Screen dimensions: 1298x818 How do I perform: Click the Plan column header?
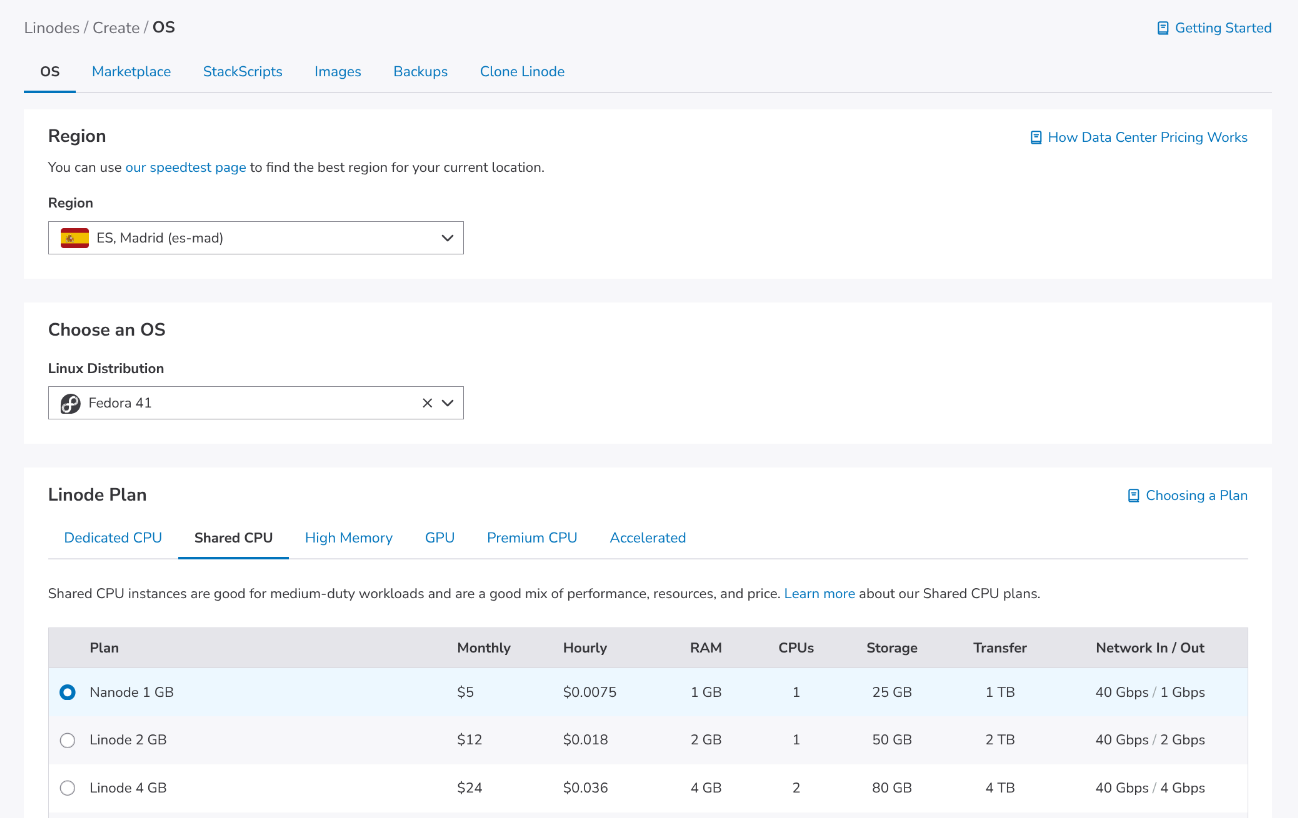coord(104,648)
